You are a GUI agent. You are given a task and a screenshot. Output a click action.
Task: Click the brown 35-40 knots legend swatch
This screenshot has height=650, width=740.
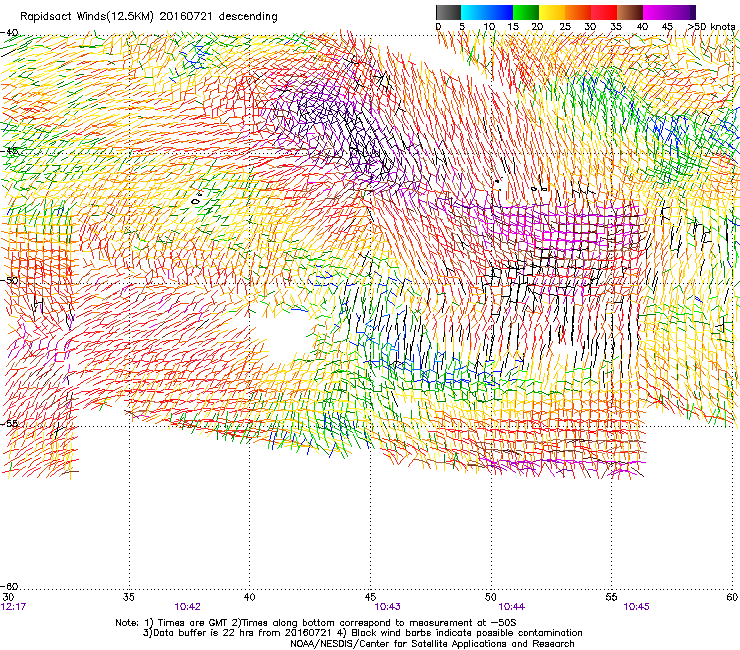coord(630,12)
